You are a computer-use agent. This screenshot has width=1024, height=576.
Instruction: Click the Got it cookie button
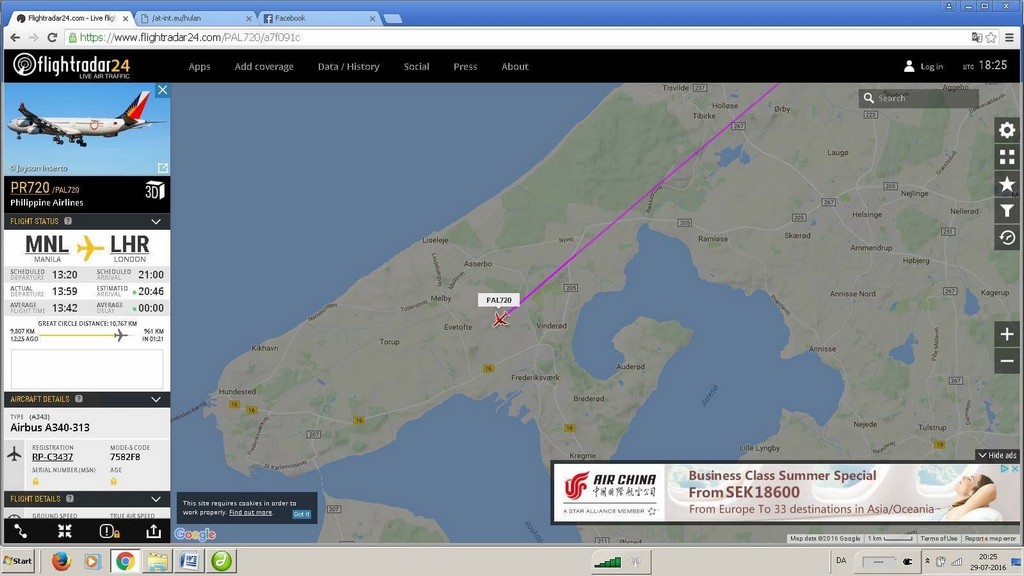pyautogui.click(x=301, y=514)
